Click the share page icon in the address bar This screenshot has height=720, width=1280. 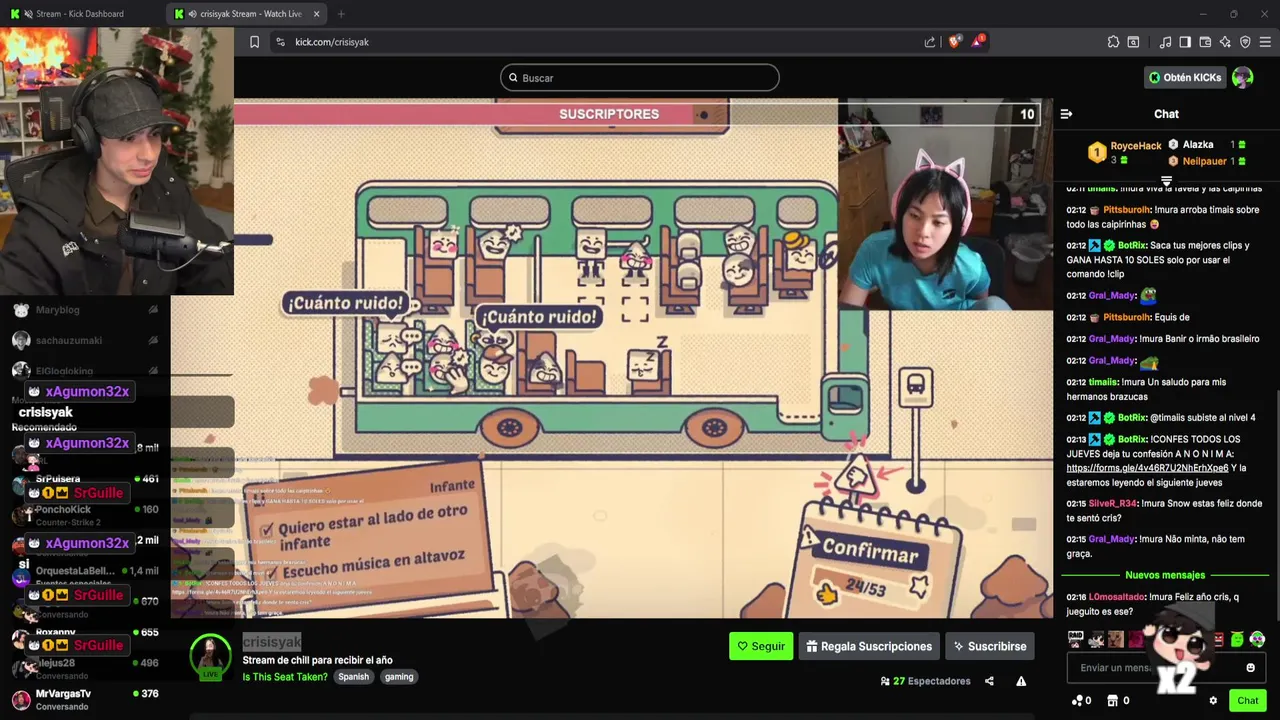(x=930, y=42)
